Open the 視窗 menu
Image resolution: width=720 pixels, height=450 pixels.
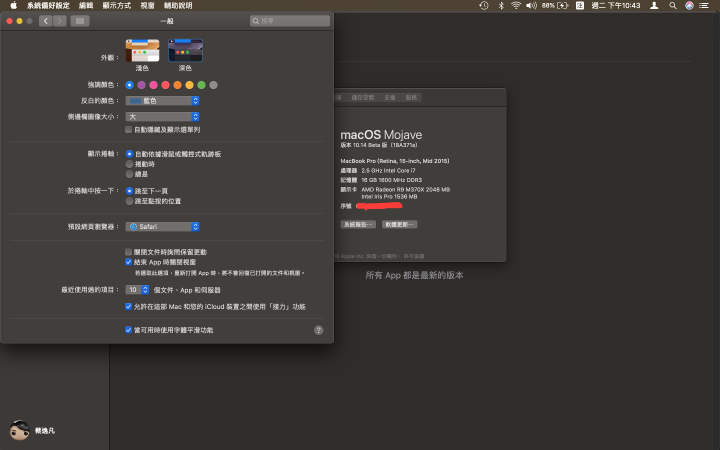(147, 6)
